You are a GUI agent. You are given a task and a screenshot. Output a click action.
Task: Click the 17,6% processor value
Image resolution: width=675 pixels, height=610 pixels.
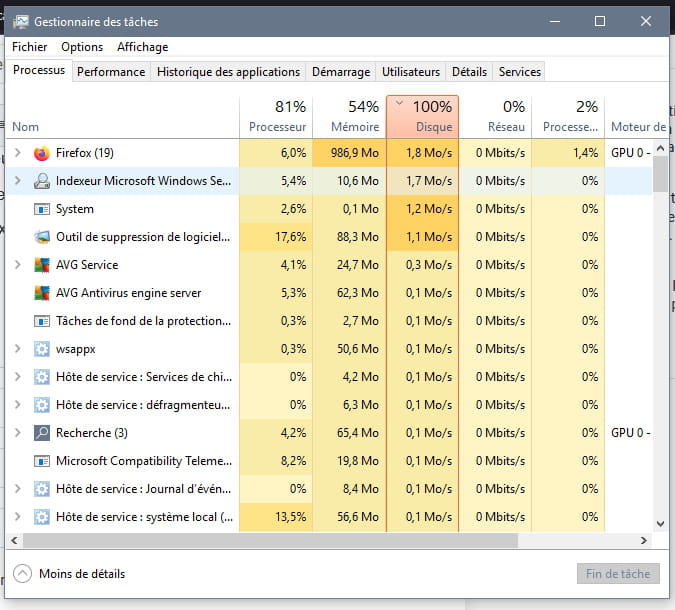pyautogui.click(x=291, y=237)
